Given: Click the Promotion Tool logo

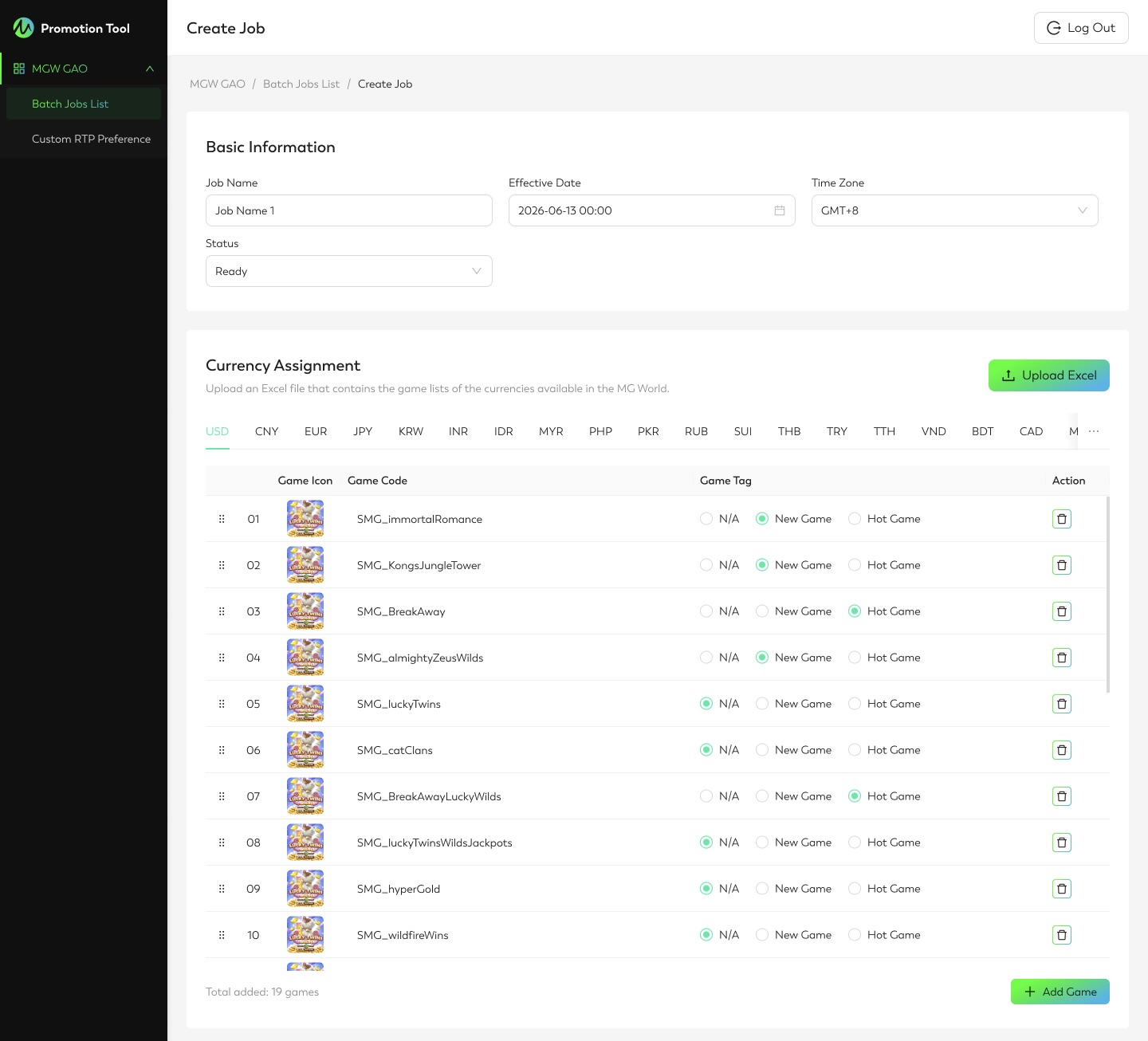Looking at the screenshot, I should (x=24, y=28).
